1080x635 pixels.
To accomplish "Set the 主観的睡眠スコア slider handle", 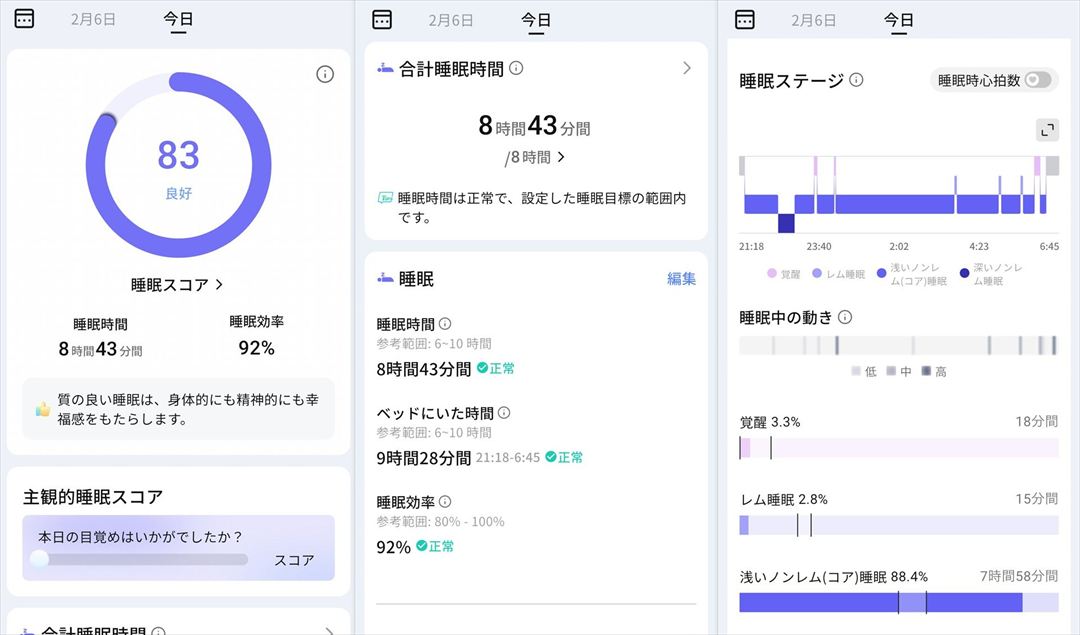I will [40, 559].
